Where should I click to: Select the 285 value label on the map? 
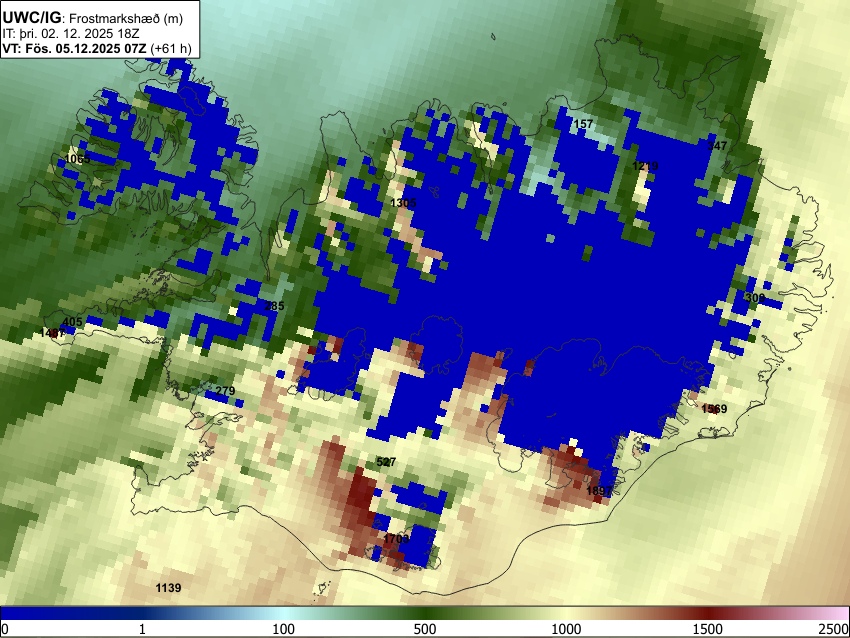tap(274, 306)
